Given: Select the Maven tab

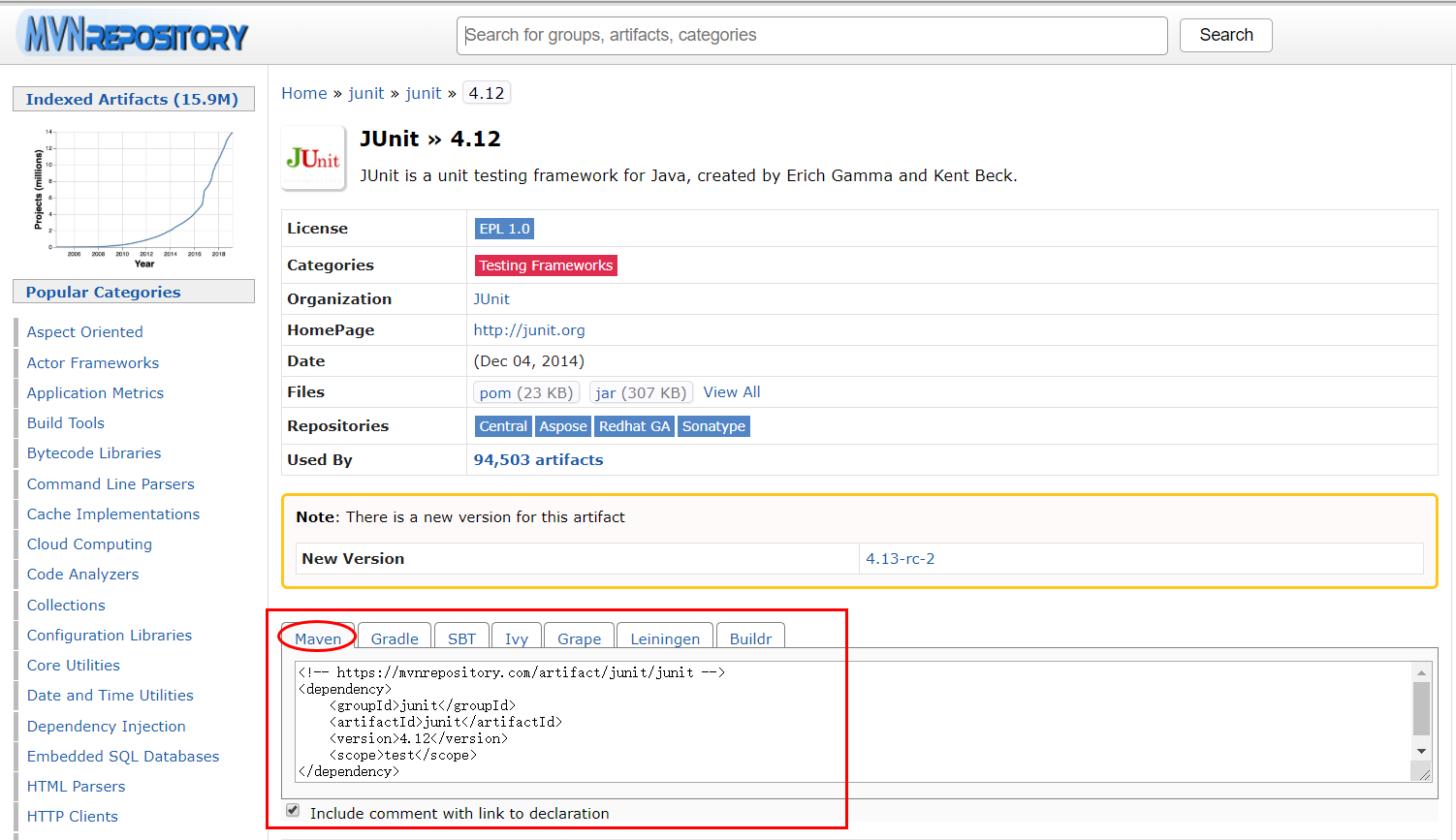Looking at the screenshot, I should [318, 638].
